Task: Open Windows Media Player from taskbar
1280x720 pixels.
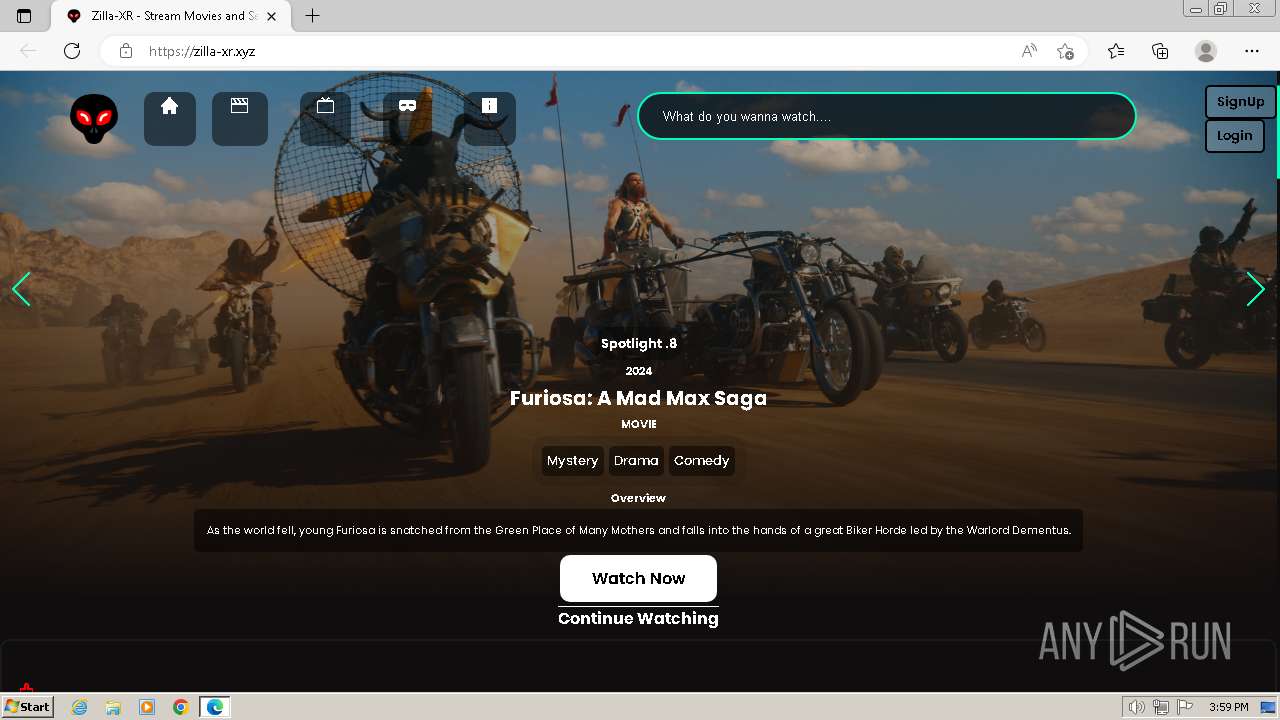Action: click(x=147, y=707)
